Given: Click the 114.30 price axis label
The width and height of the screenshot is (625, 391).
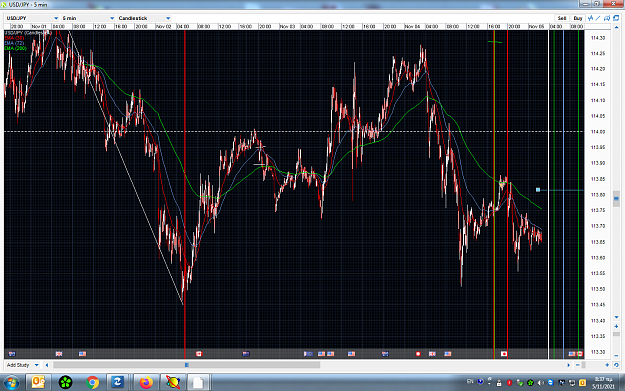Looking at the screenshot, I should pyautogui.click(x=598, y=38).
